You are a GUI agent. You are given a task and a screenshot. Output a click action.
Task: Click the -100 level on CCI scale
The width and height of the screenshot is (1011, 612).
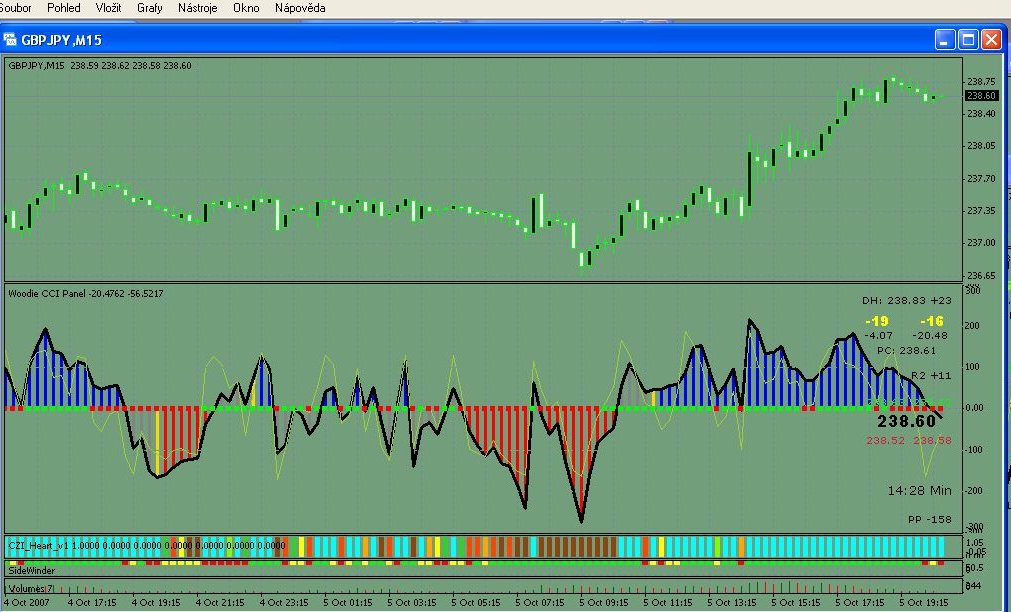coord(972,449)
